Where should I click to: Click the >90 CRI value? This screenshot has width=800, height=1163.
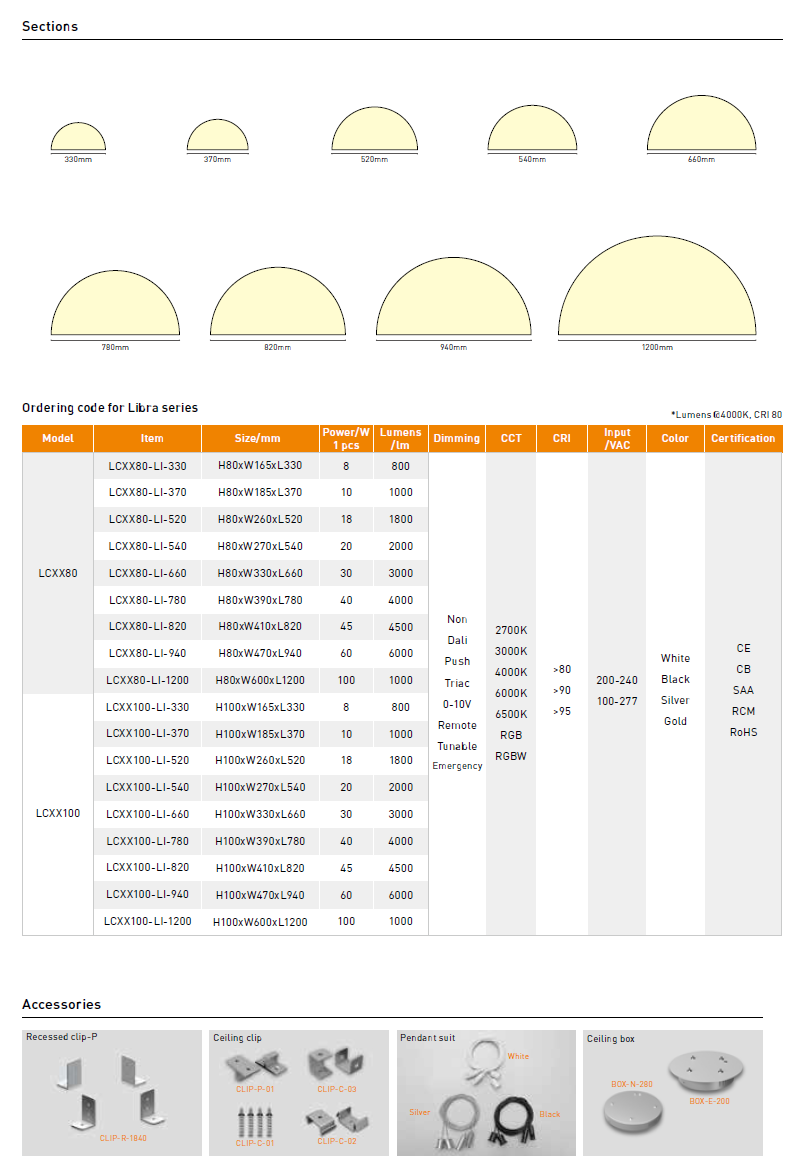[x=562, y=690]
